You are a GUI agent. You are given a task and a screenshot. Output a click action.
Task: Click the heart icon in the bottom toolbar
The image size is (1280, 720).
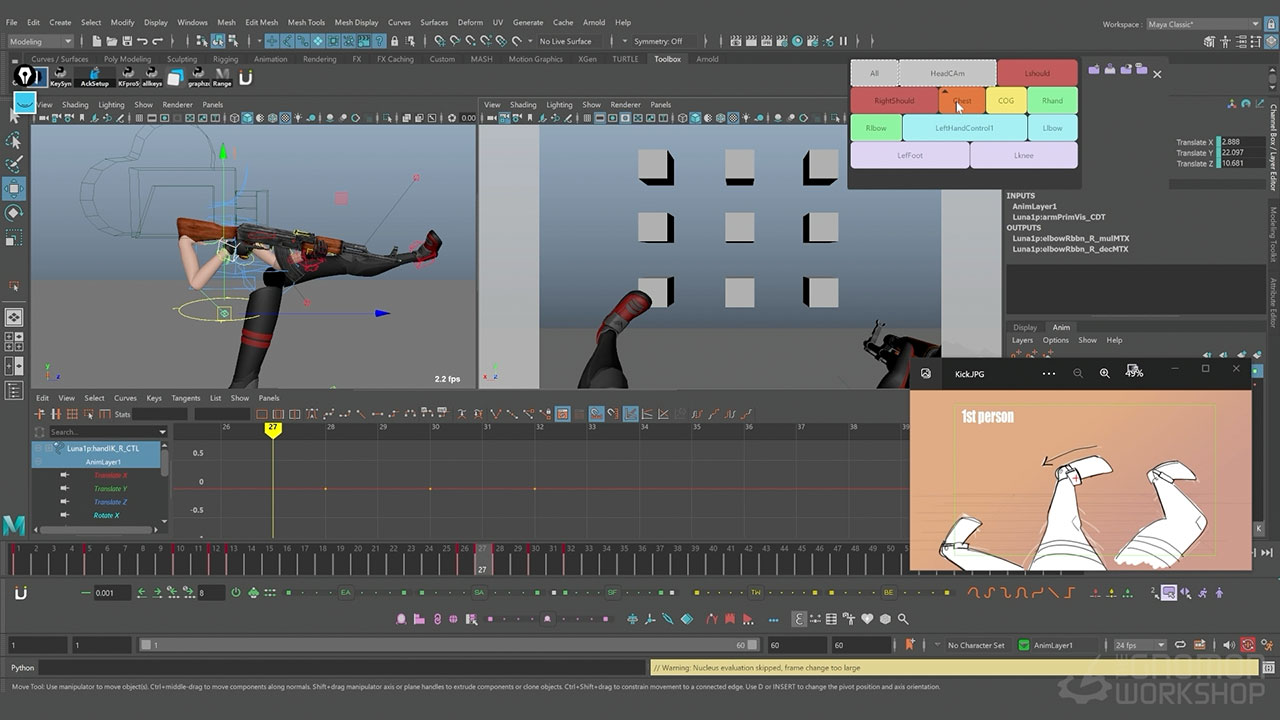click(867, 619)
